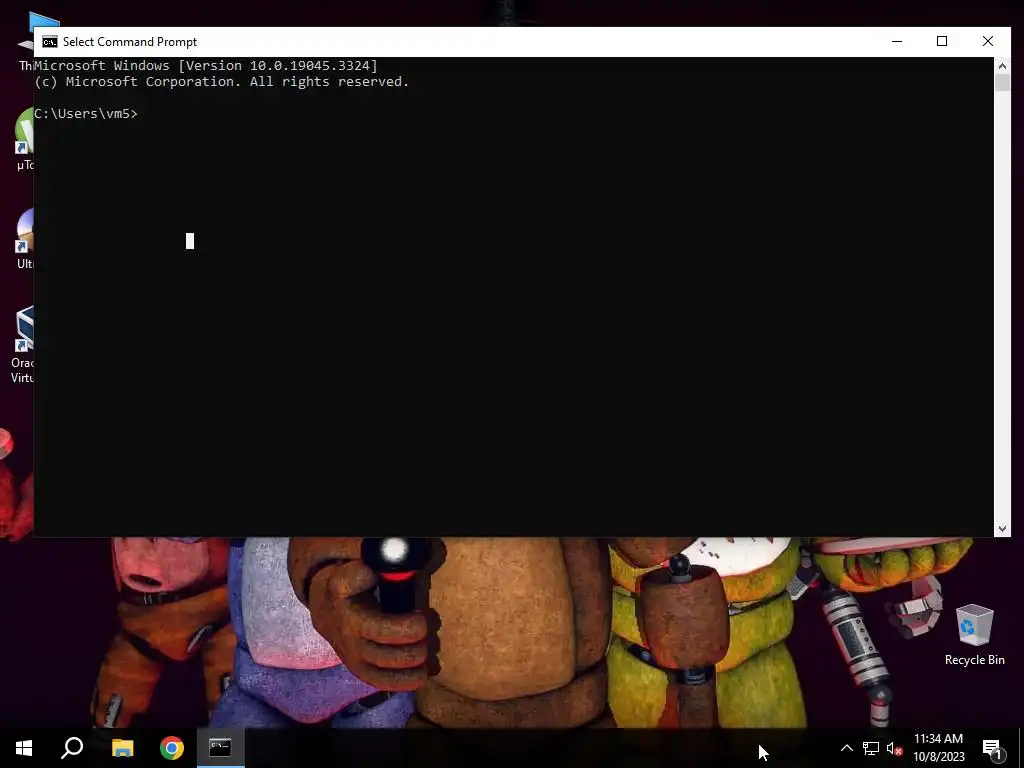Viewport: 1024px width, 768px height.
Task: Open the network status tray icon
Action: point(871,748)
